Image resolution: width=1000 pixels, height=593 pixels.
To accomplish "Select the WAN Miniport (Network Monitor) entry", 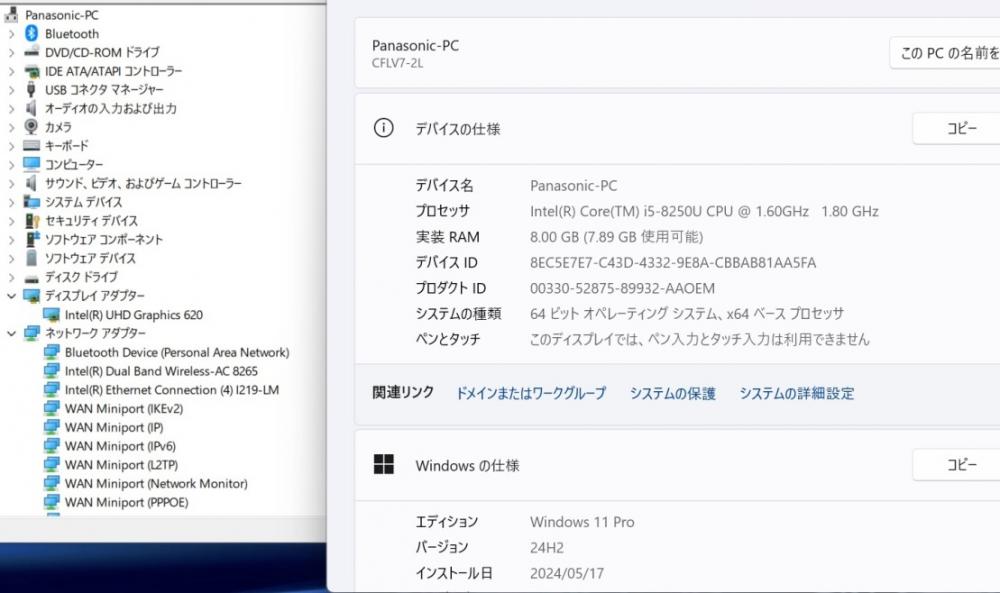I will (x=156, y=483).
